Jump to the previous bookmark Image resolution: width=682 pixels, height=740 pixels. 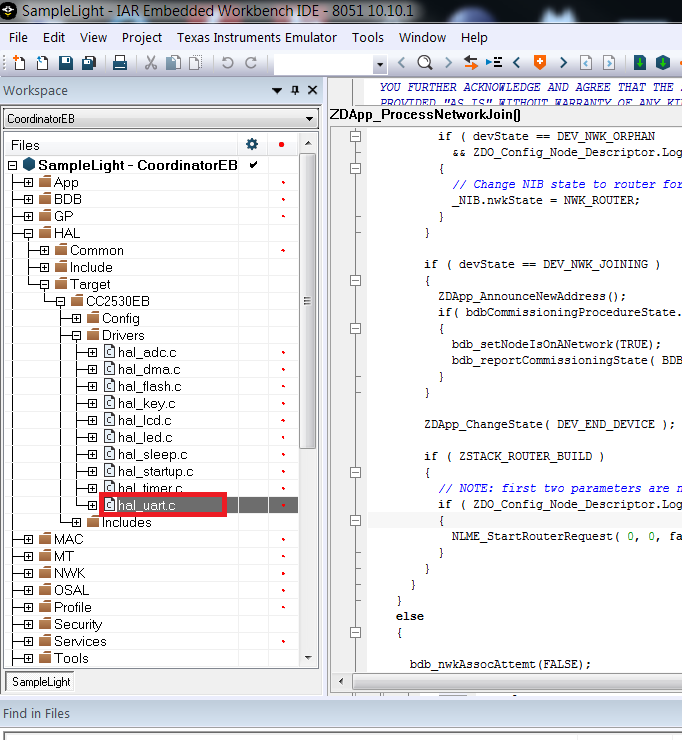[x=517, y=63]
